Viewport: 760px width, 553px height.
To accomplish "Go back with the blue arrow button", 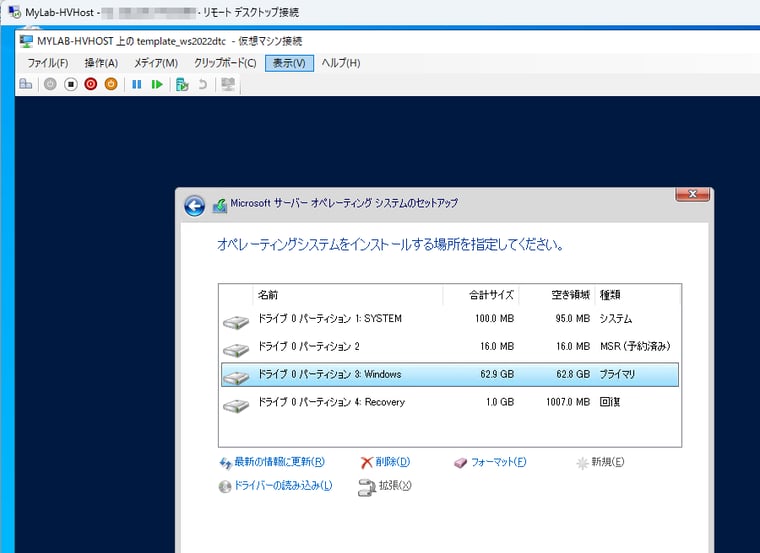I will (x=194, y=206).
